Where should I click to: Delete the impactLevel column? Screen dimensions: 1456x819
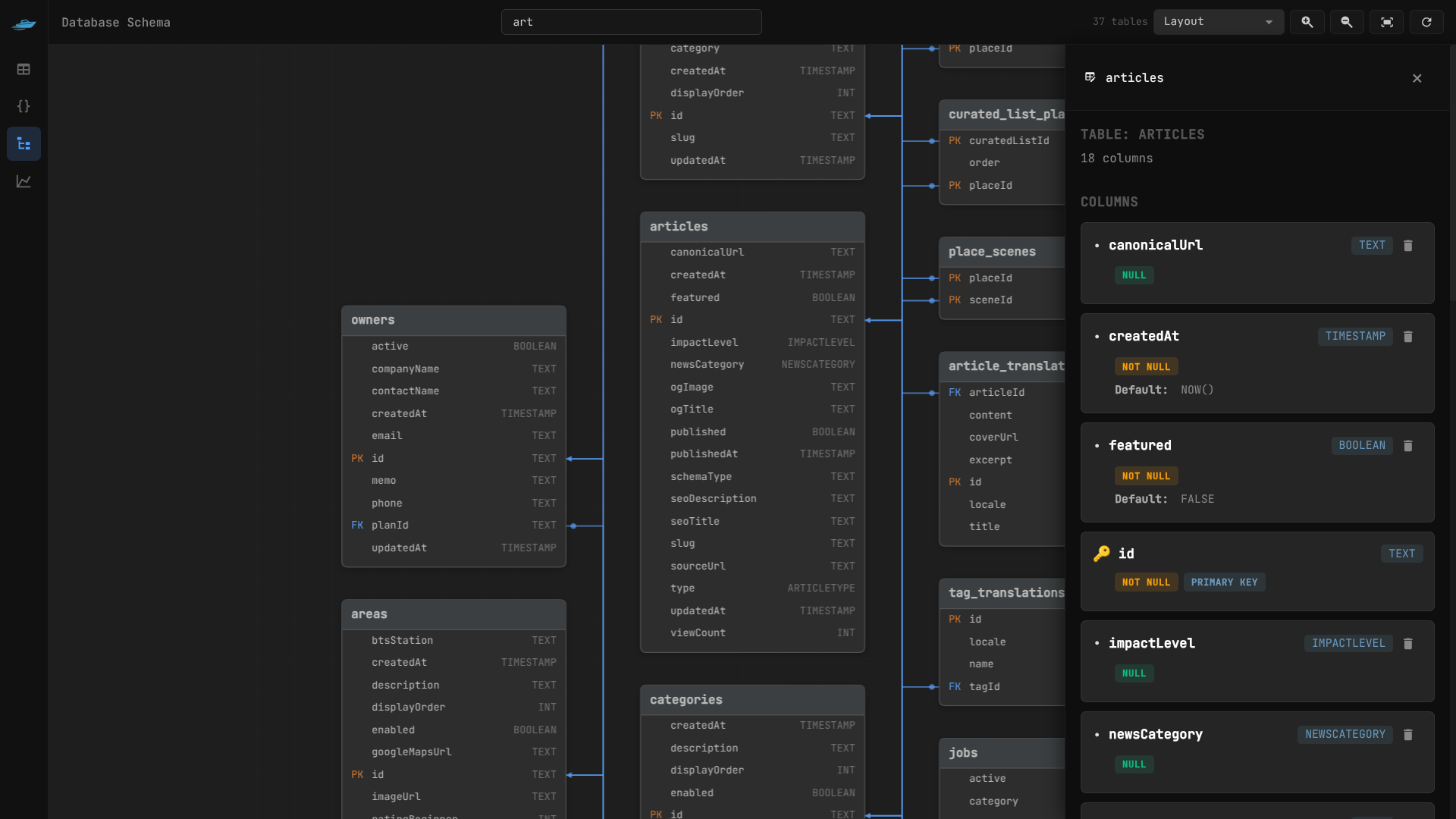click(1408, 644)
